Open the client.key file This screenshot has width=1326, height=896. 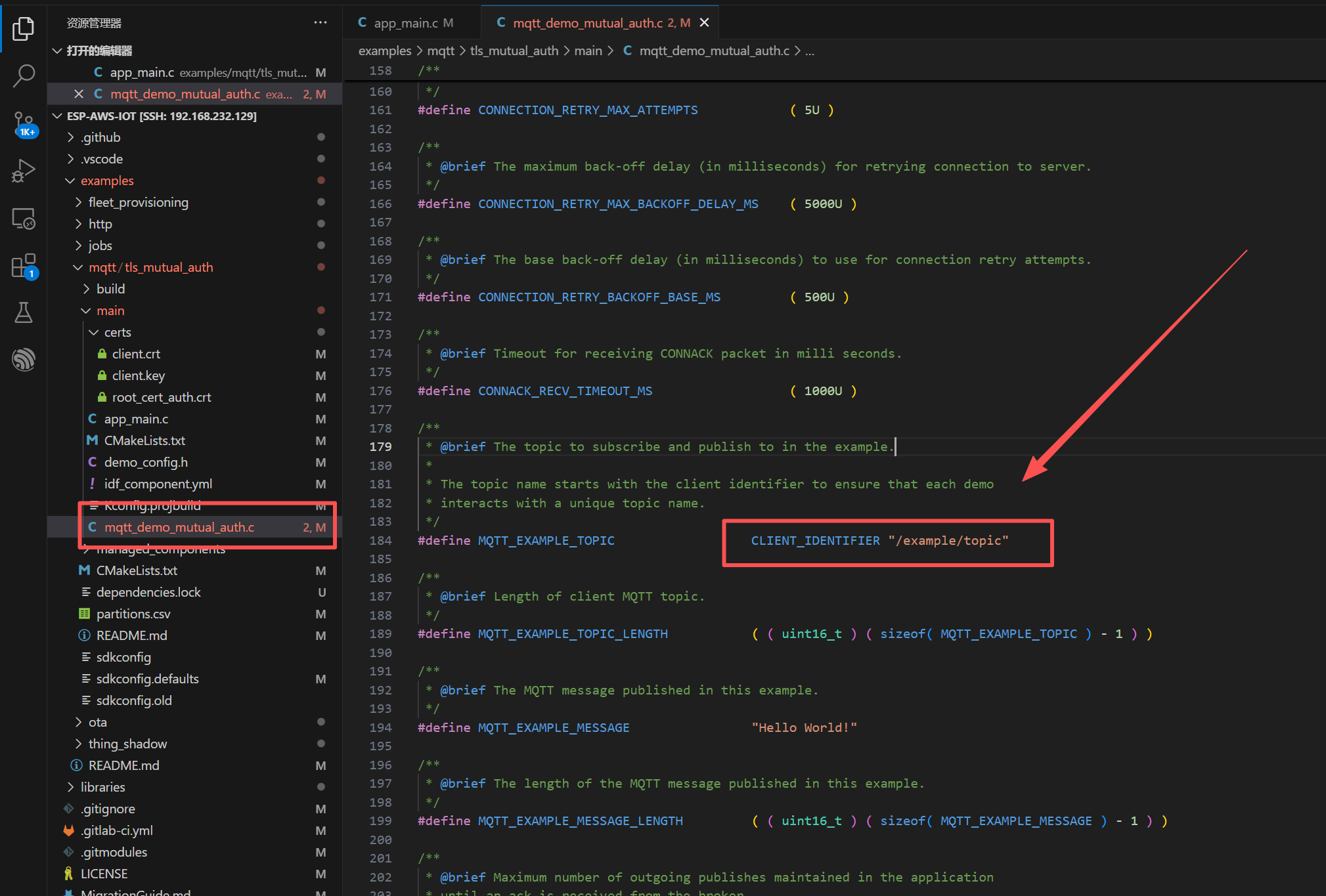point(138,375)
